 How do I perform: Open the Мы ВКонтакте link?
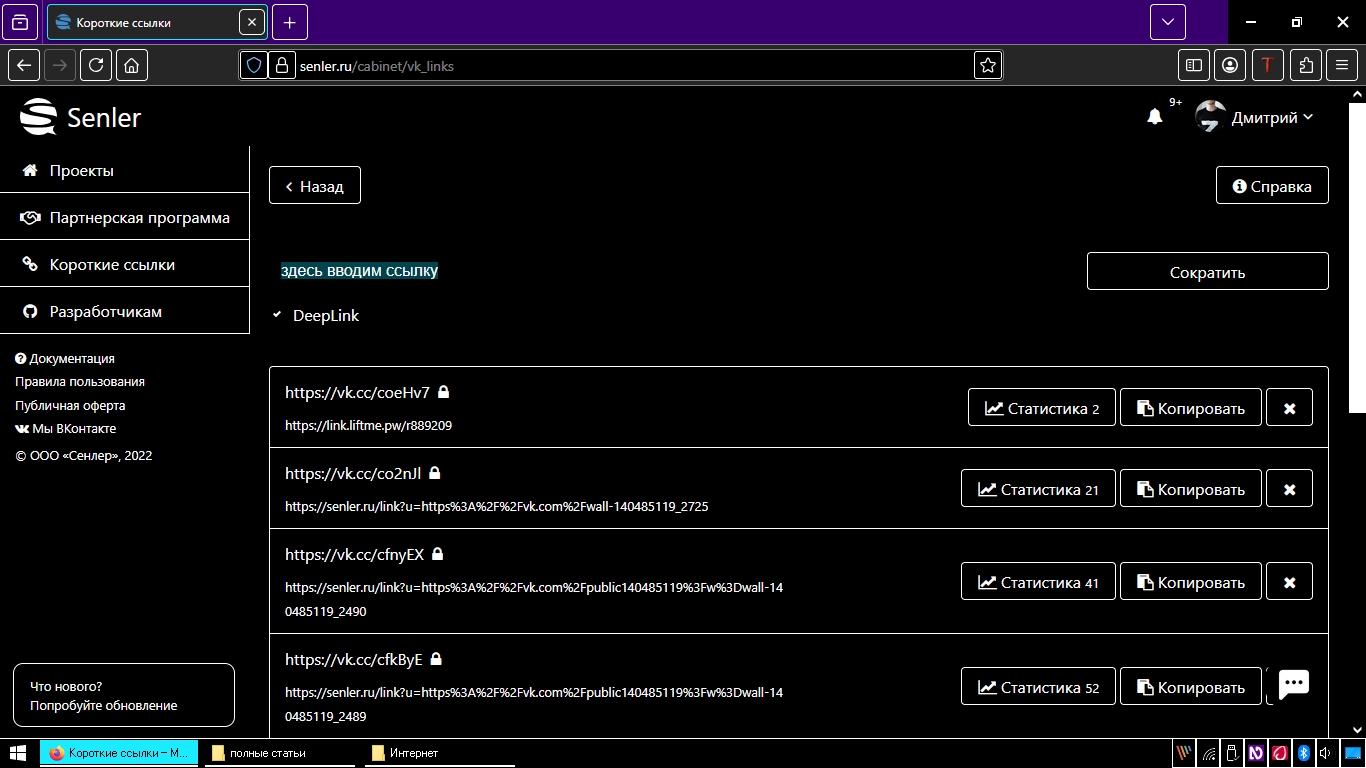pos(66,428)
